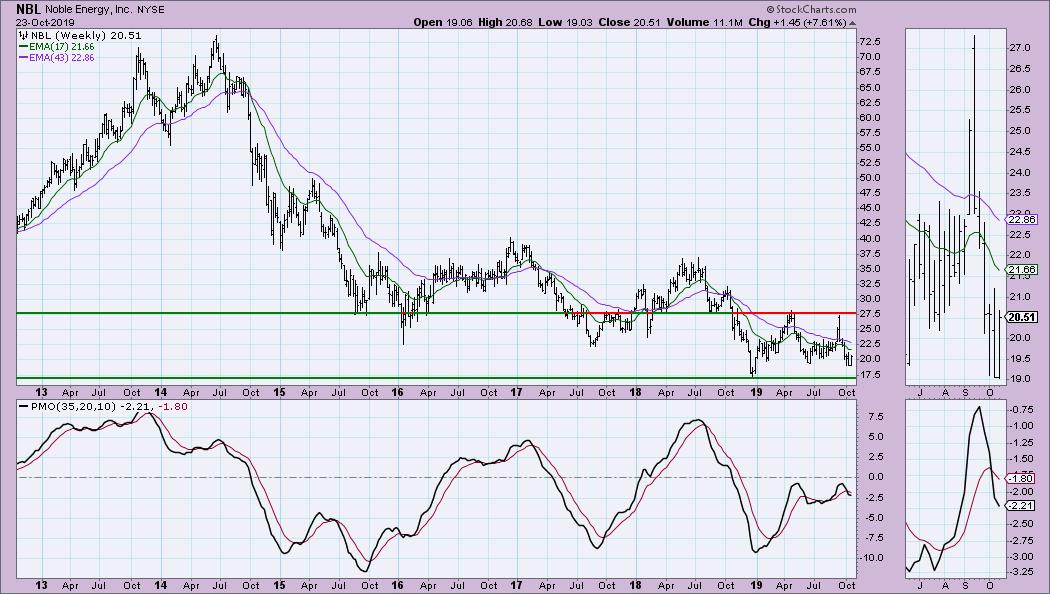Click the -3.25 label on the PMO zoom axis

tap(1021, 573)
